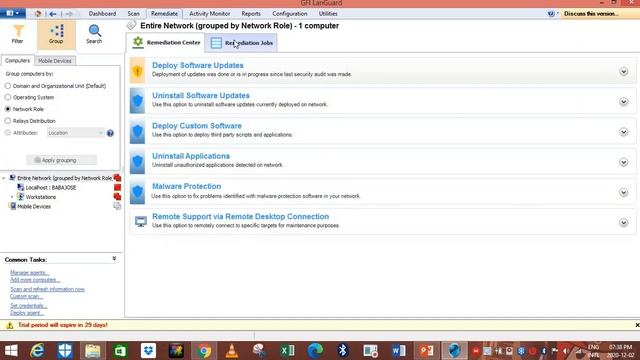
Task: Open the Dashboard menu
Action: click(x=102, y=13)
